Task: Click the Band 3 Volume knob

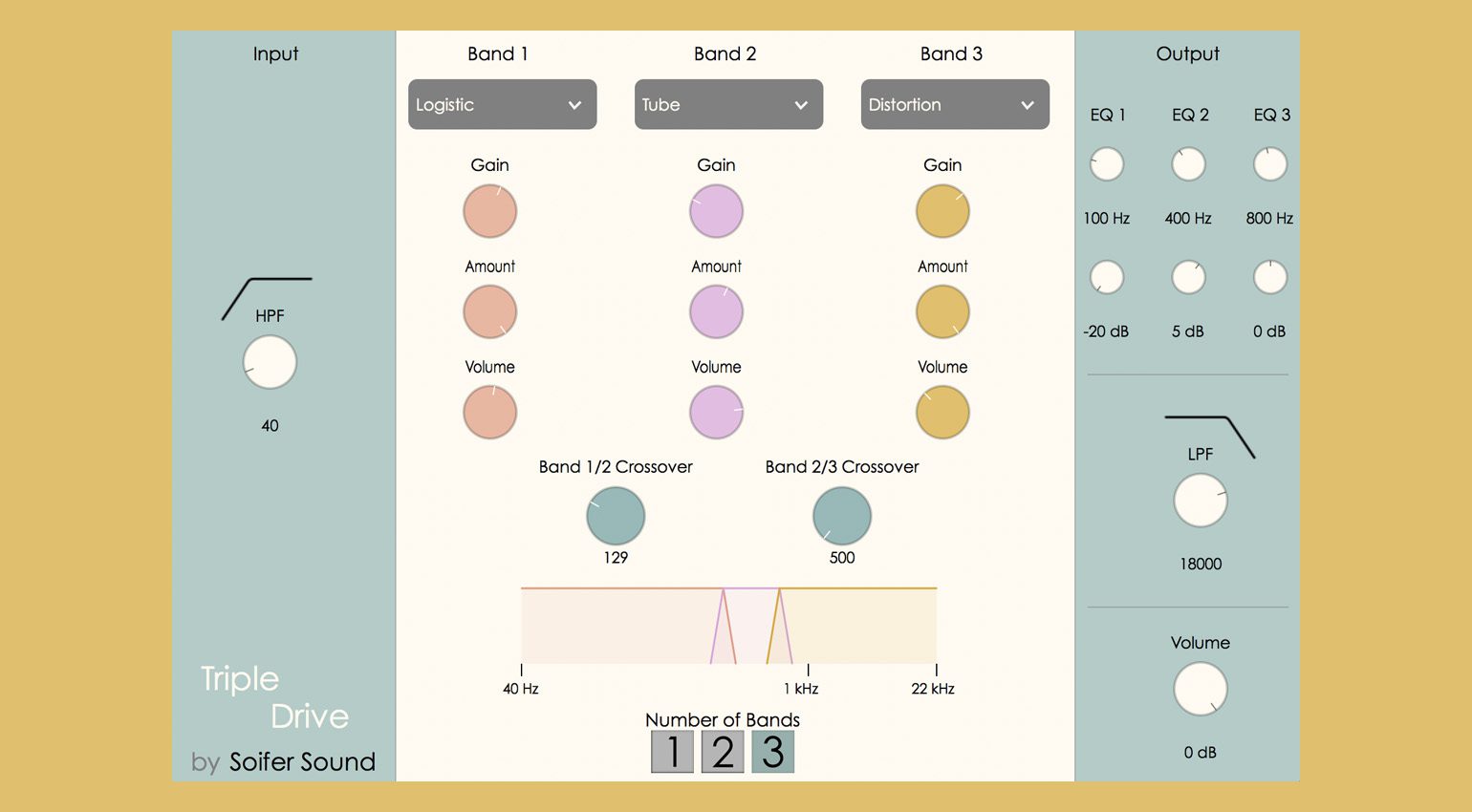Action: (942, 412)
